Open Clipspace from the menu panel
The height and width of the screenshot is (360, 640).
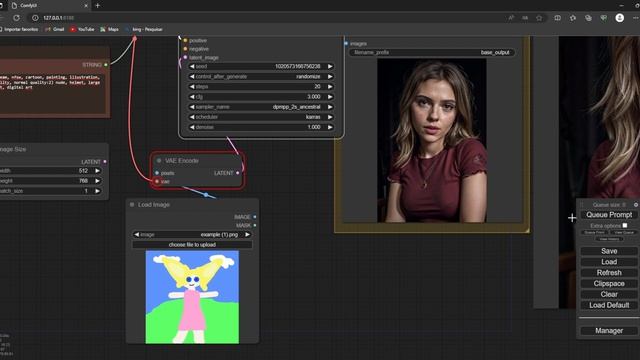(609, 283)
